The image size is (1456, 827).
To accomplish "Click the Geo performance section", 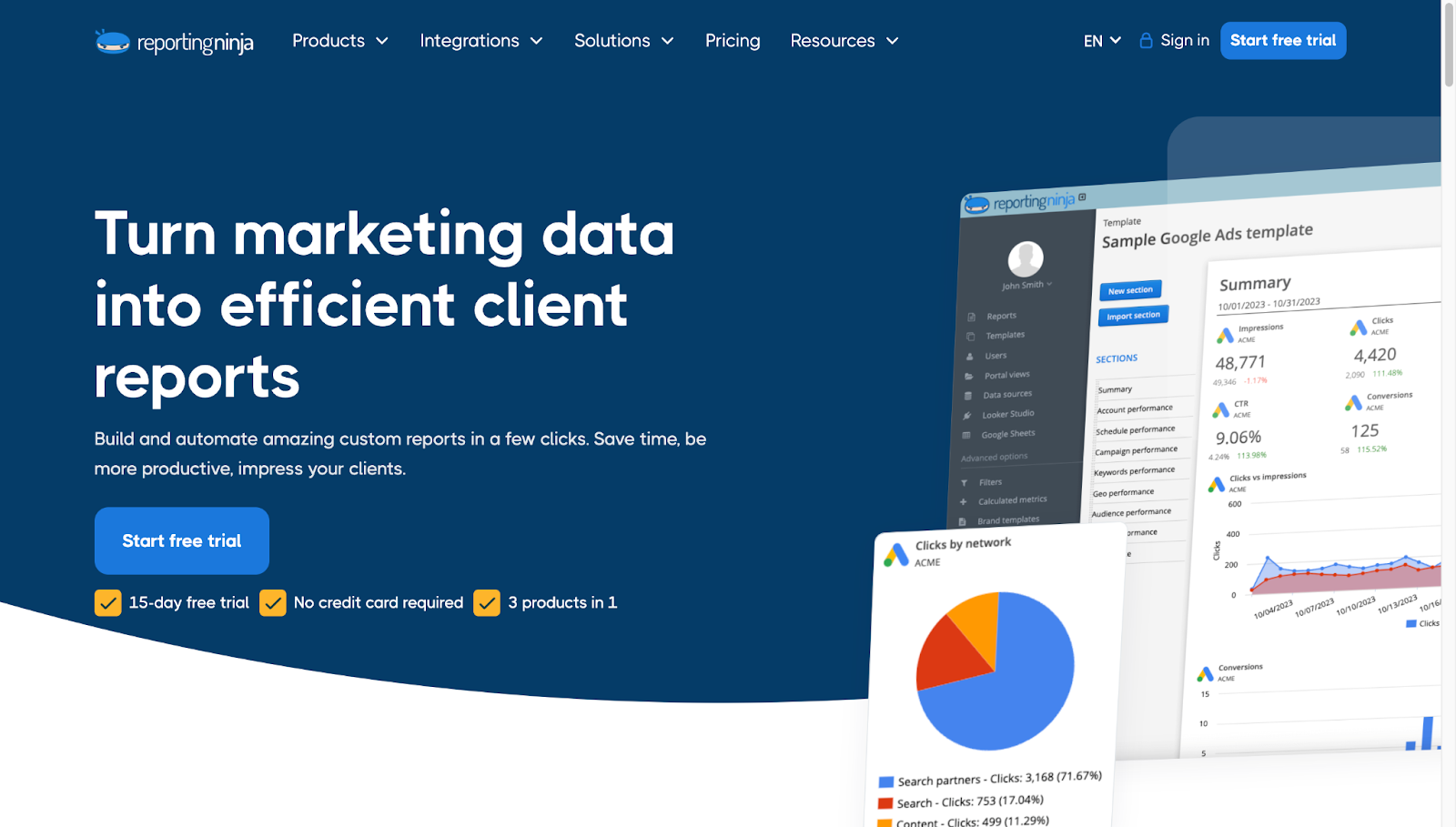I will pyautogui.click(x=1123, y=493).
